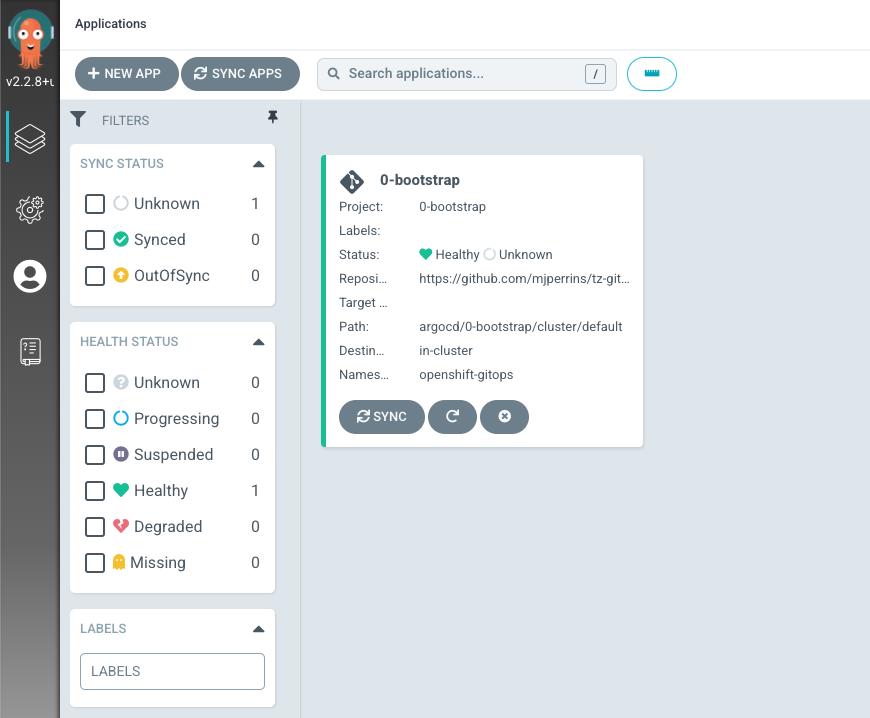Check the Progressing filter checkbox
This screenshot has width=870, height=718.
click(95, 418)
